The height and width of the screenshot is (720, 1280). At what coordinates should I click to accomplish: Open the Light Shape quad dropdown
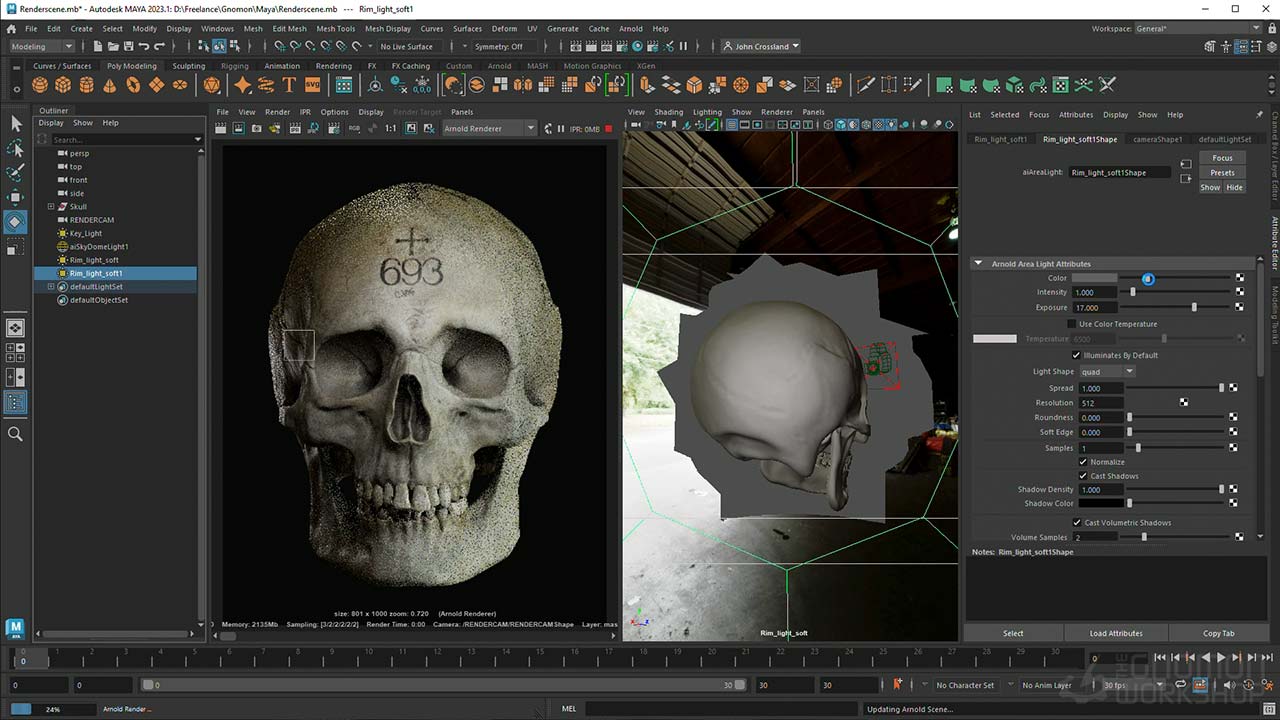(x=1107, y=372)
